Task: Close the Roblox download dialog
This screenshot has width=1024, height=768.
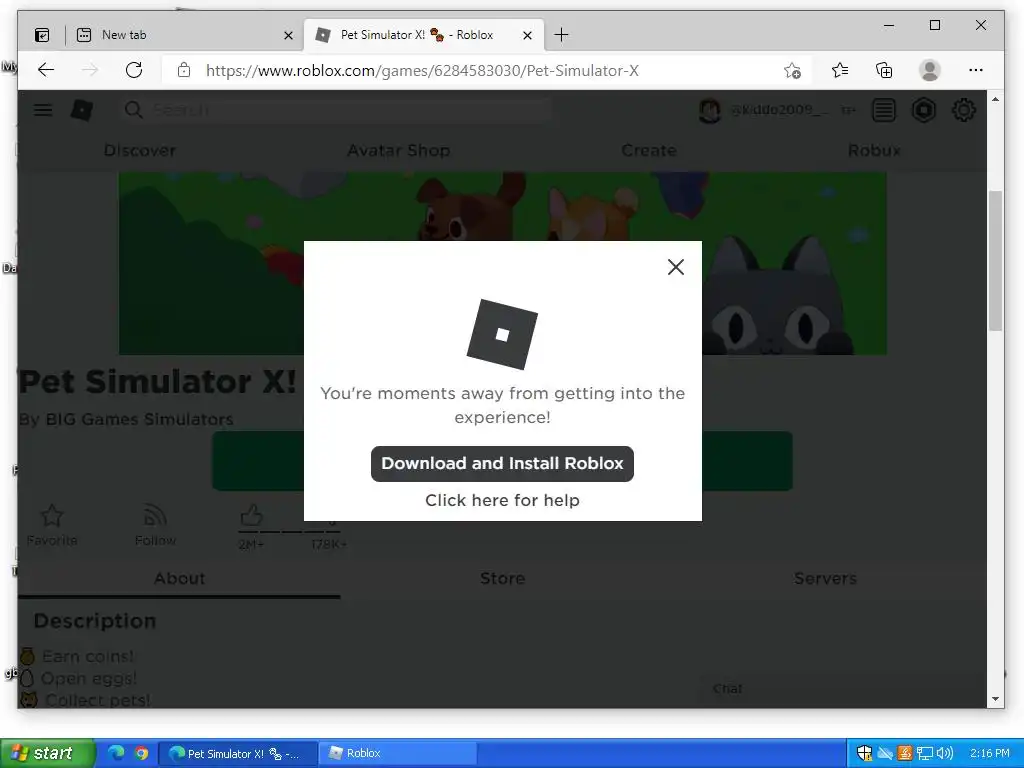Action: (x=676, y=267)
